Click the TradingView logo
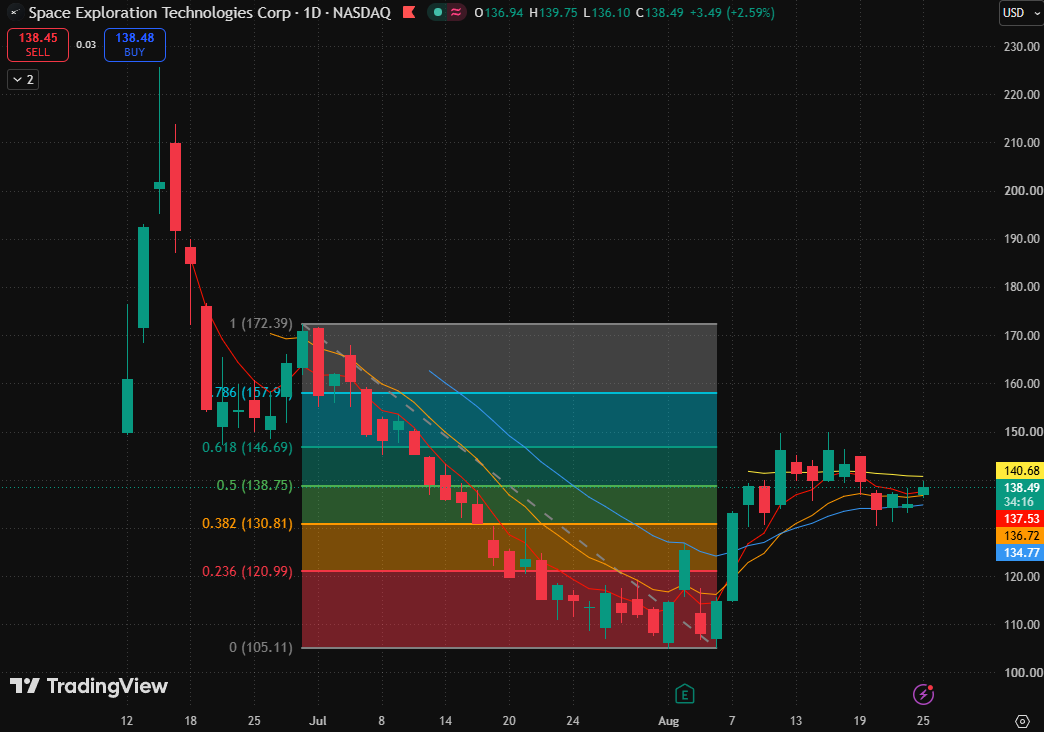 (89, 686)
